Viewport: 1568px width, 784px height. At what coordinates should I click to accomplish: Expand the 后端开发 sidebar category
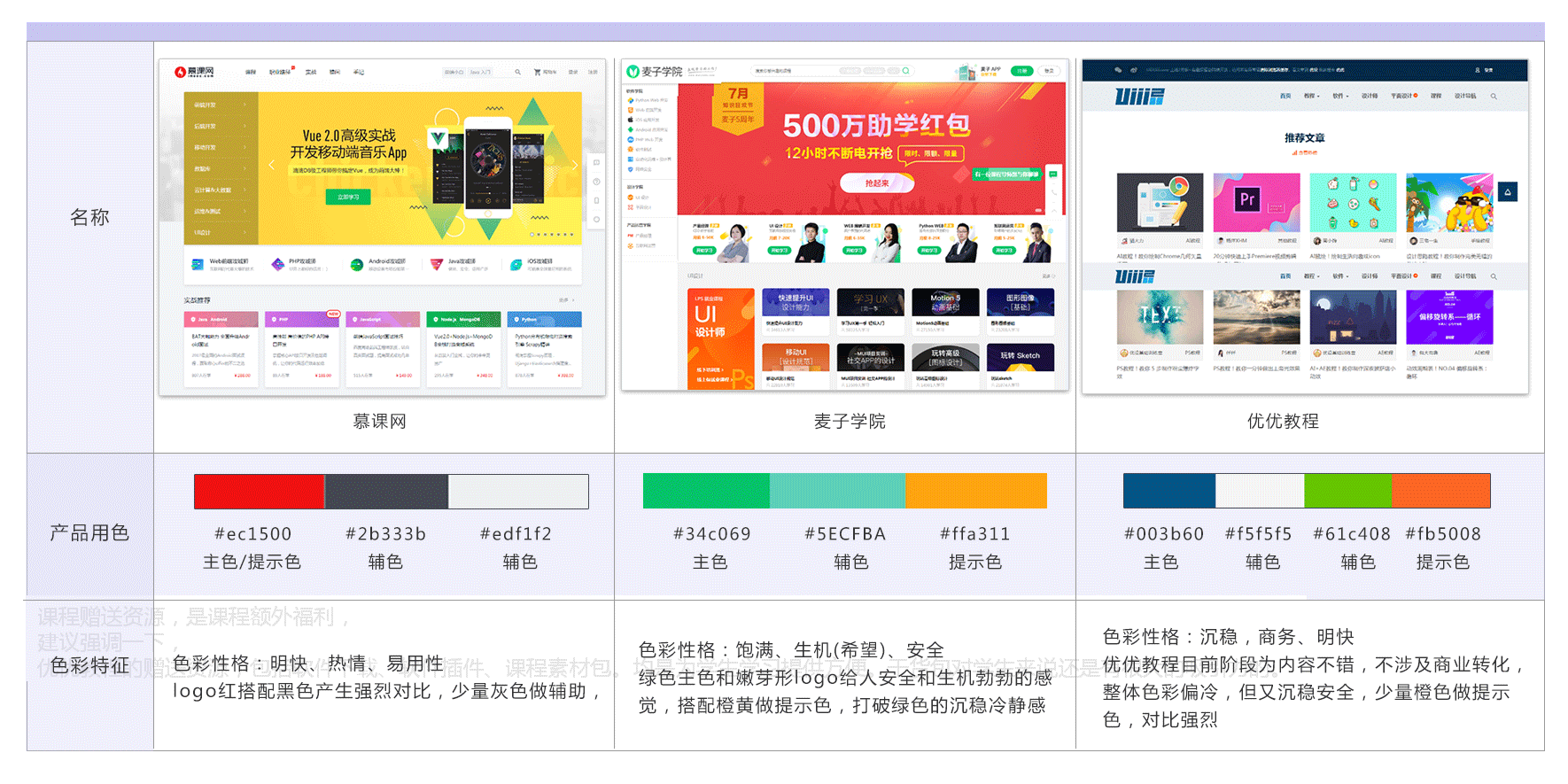tap(221, 126)
